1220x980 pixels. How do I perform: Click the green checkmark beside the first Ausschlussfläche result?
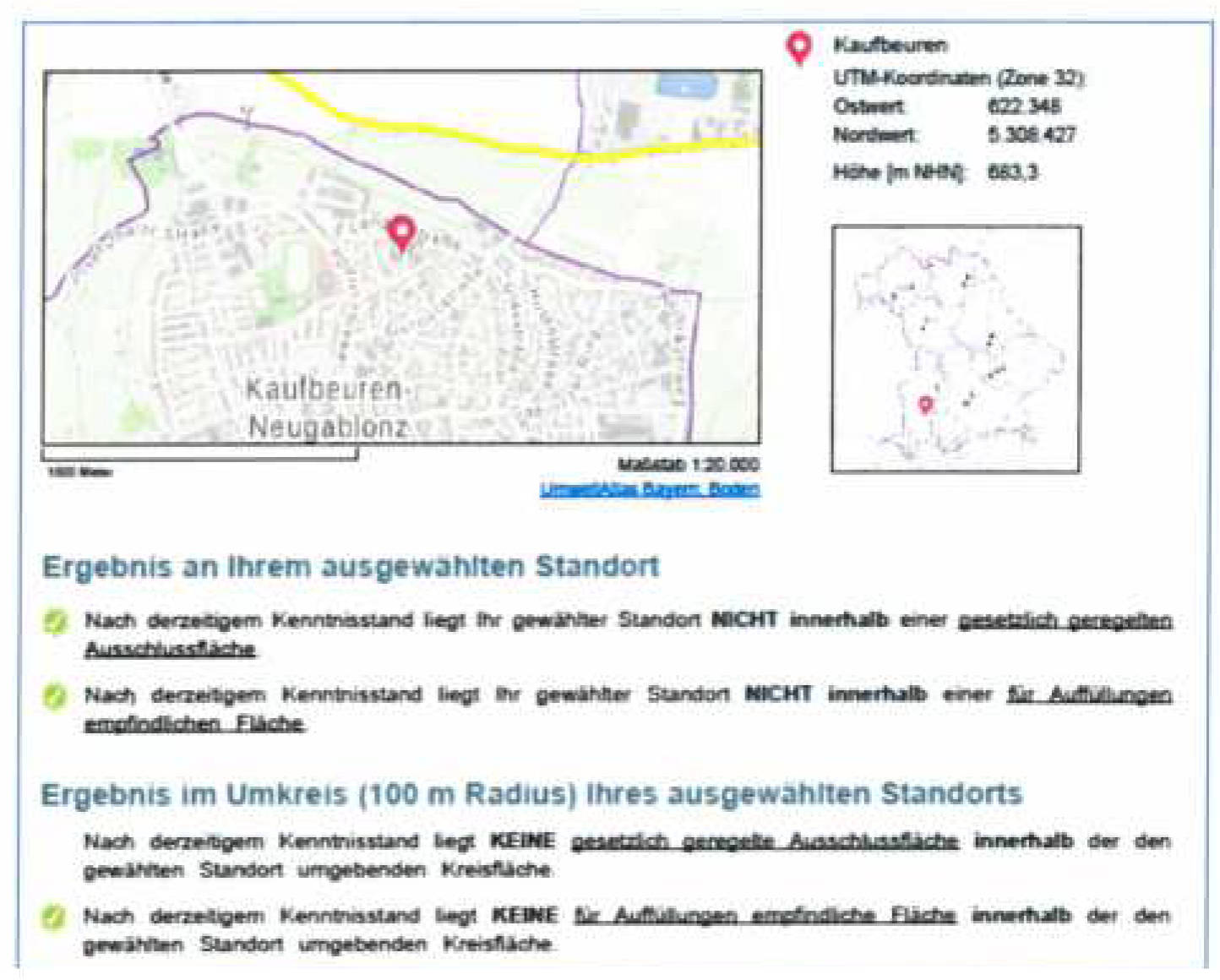[x=56, y=619]
